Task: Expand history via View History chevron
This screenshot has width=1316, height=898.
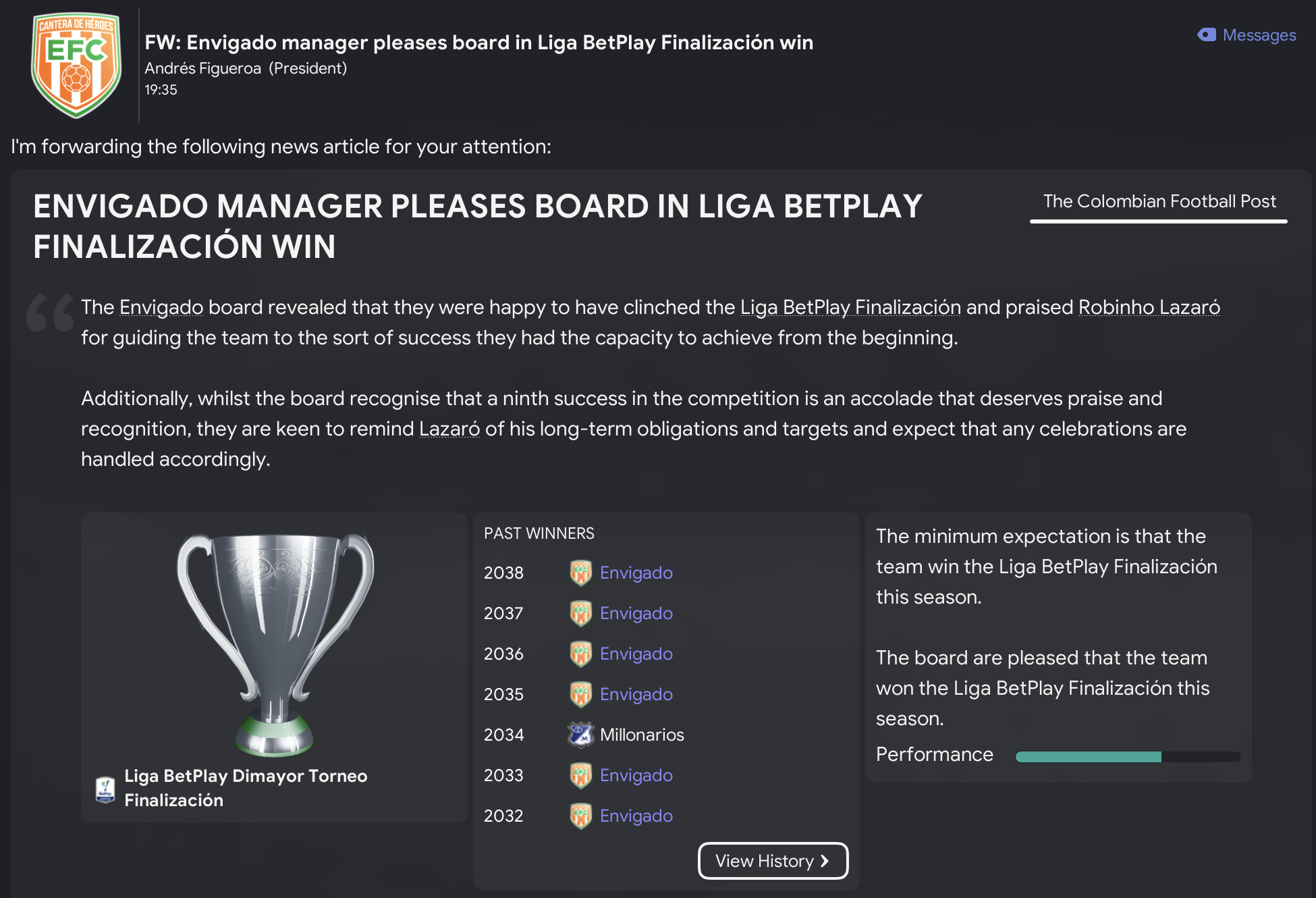Action: [x=825, y=861]
